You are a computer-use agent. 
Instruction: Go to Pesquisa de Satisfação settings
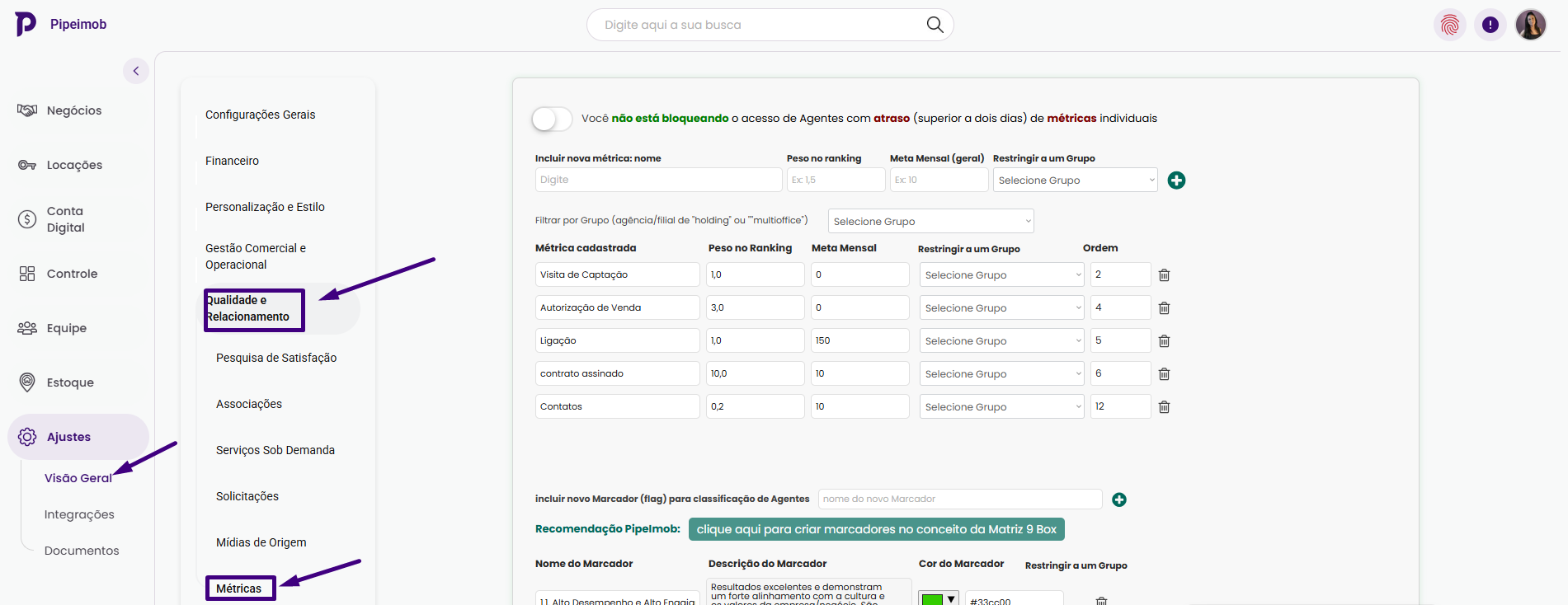276,358
